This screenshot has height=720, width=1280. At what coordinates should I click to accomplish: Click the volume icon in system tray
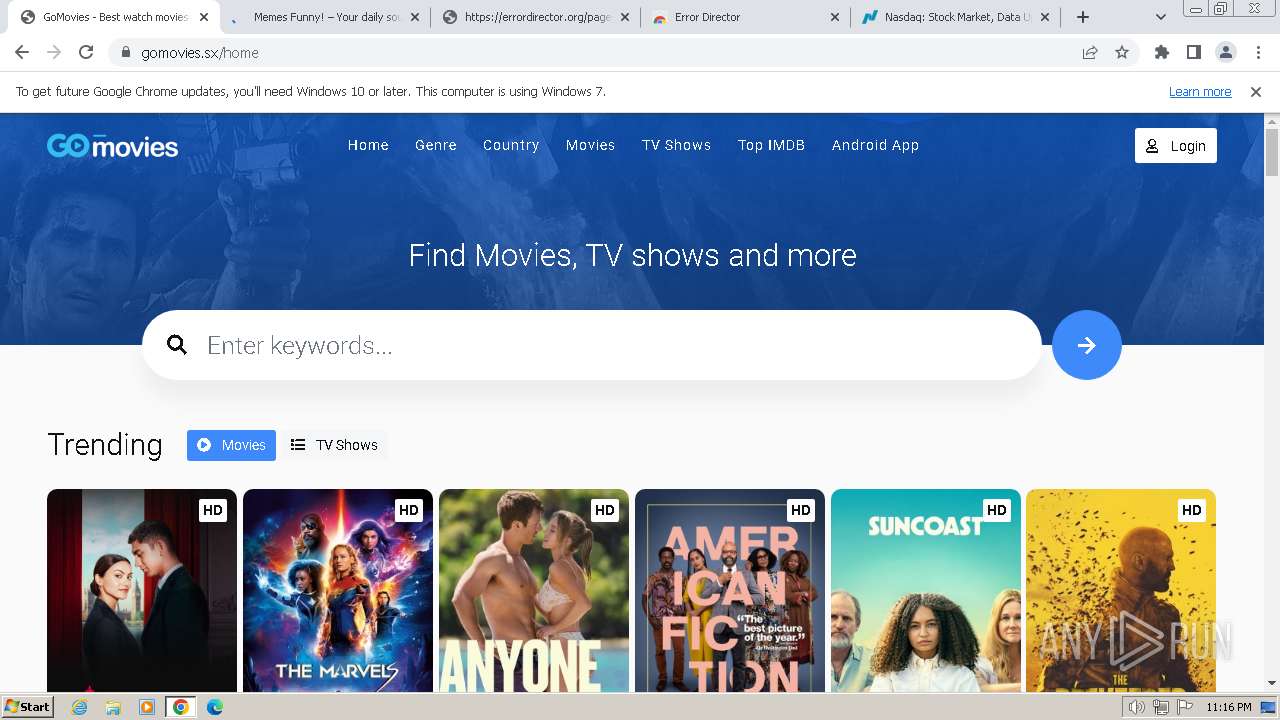click(x=1137, y=707)
